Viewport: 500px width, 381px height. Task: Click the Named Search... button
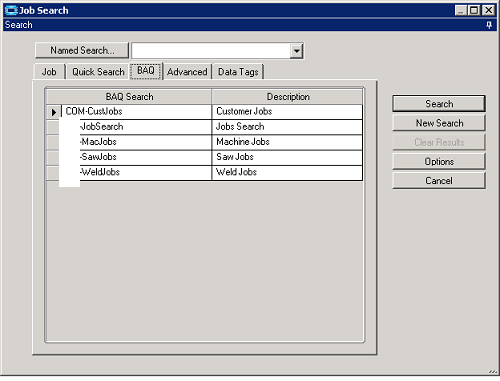(x=82, y=50)
